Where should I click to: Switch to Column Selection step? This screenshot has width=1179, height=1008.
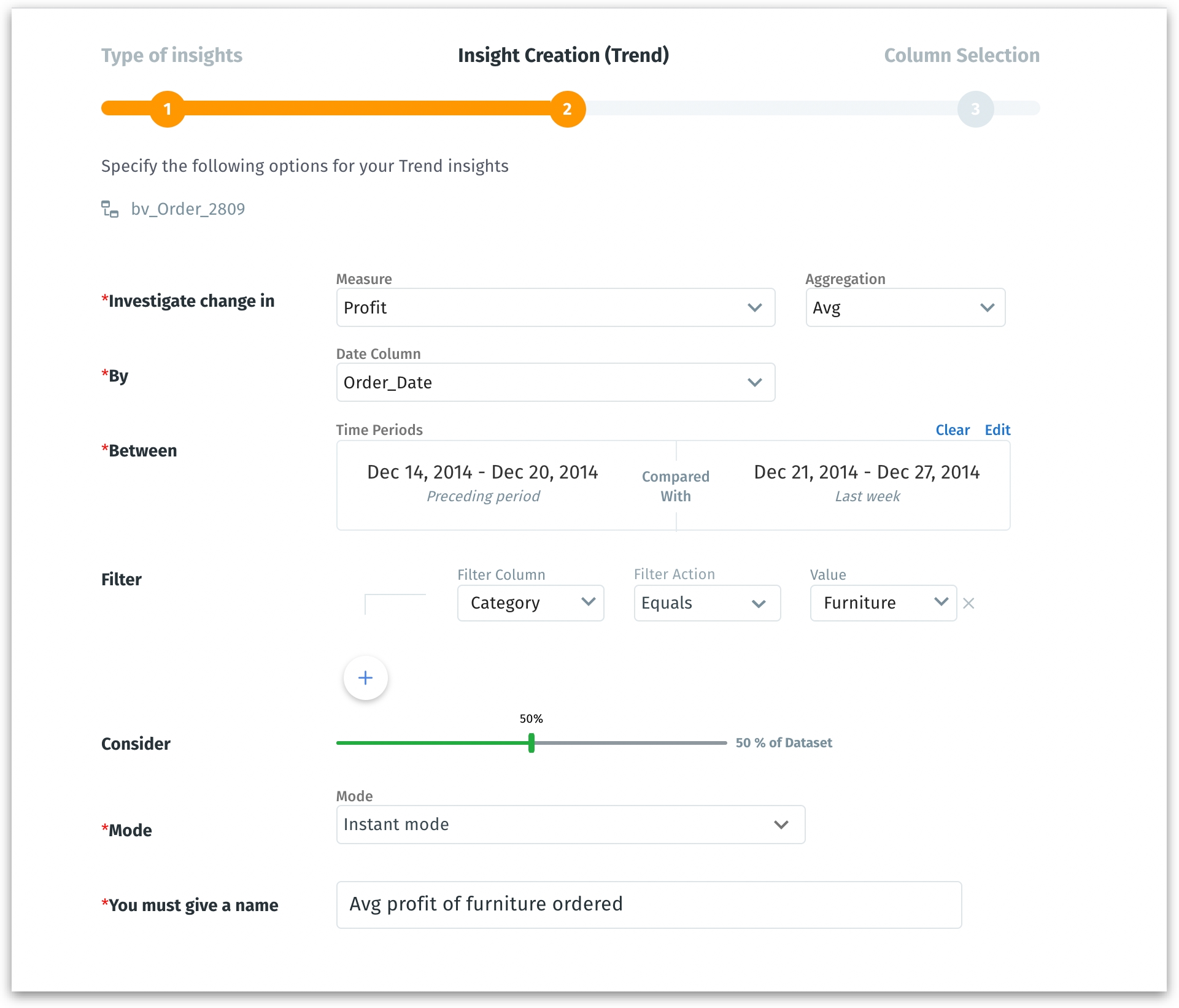click(x=961, y=55)
